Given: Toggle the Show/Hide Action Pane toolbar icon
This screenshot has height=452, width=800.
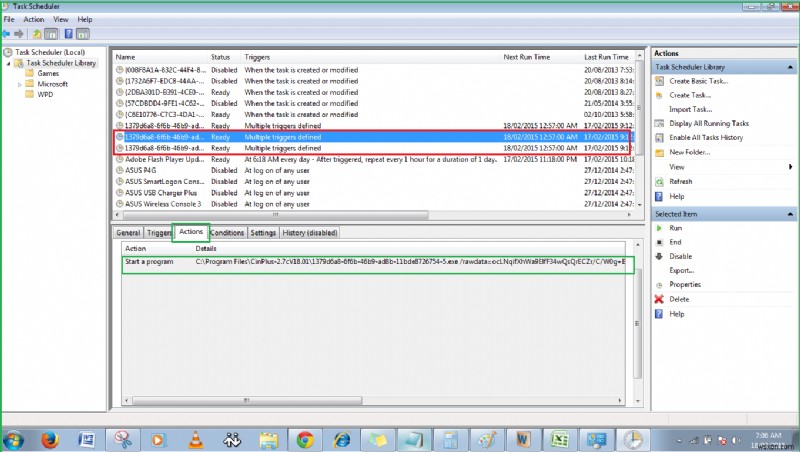Looking at the screenshot, I should click(x=83, y=34).
